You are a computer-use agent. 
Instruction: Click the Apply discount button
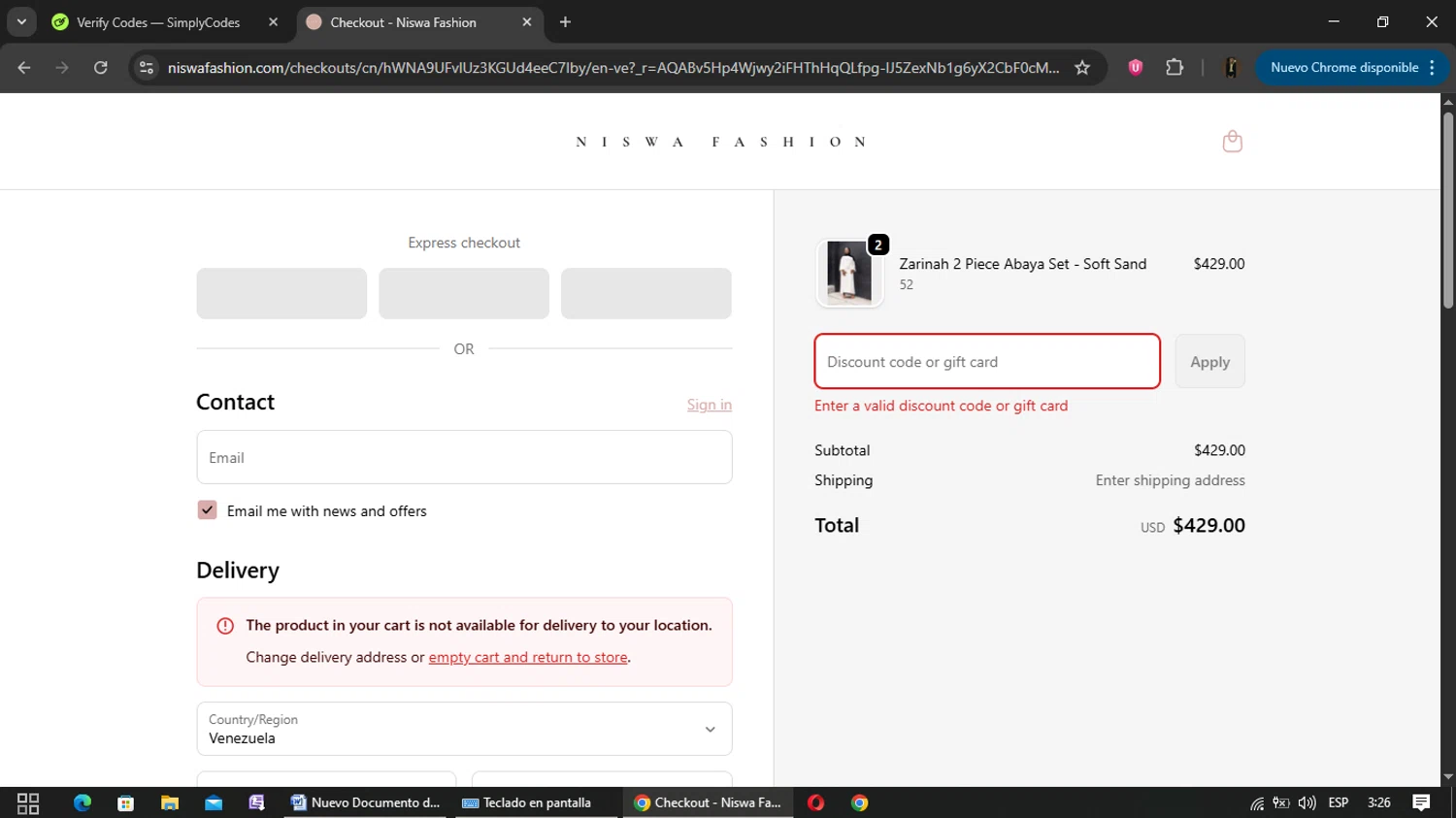coord(1209,362)
